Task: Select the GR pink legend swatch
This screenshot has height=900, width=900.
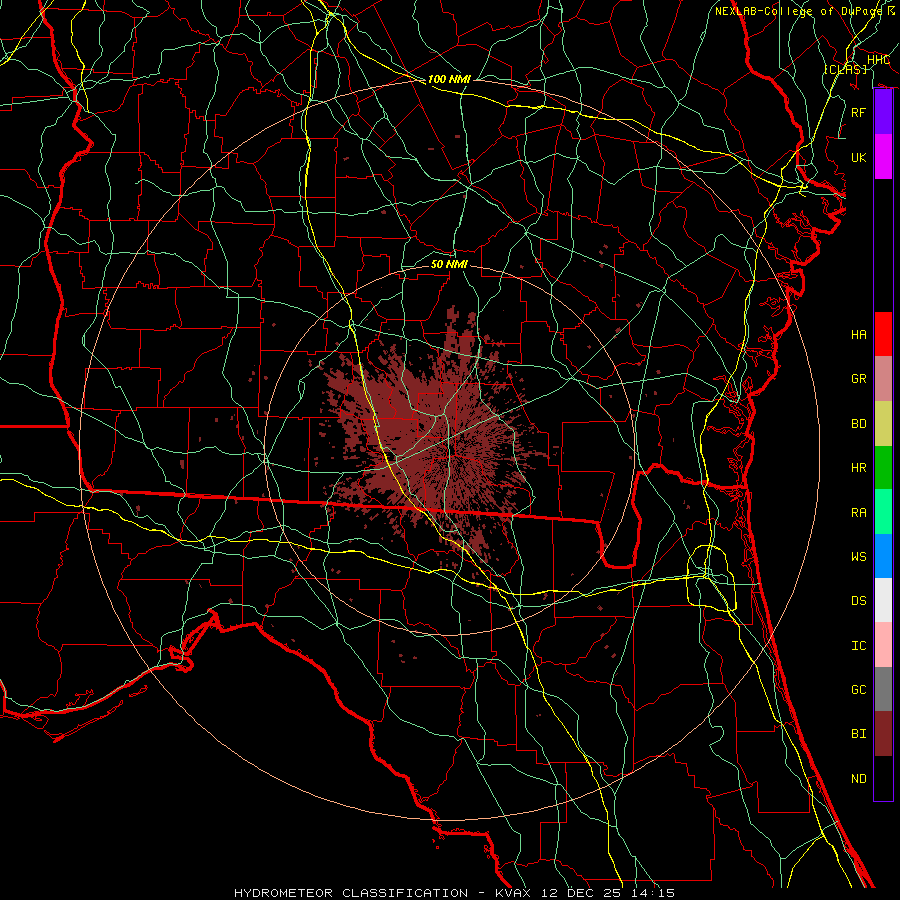Action: pos(883,378)
